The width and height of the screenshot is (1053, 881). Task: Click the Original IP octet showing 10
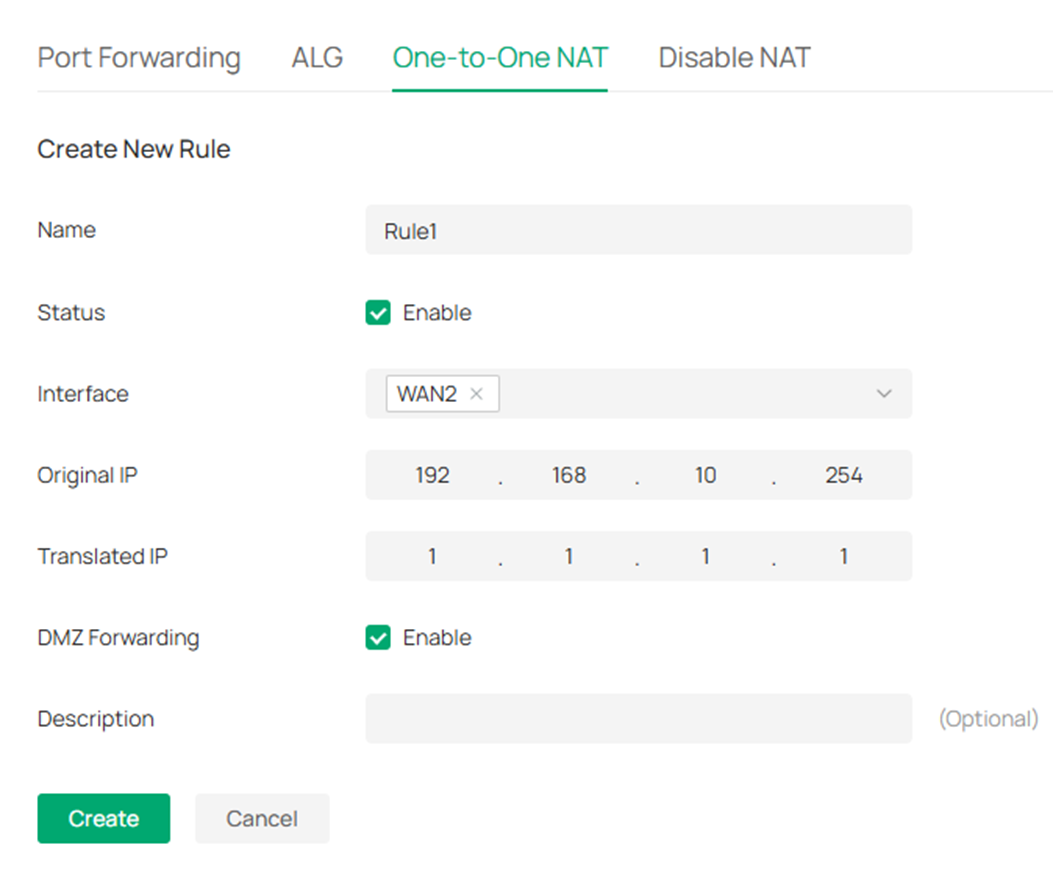(705, 475)
